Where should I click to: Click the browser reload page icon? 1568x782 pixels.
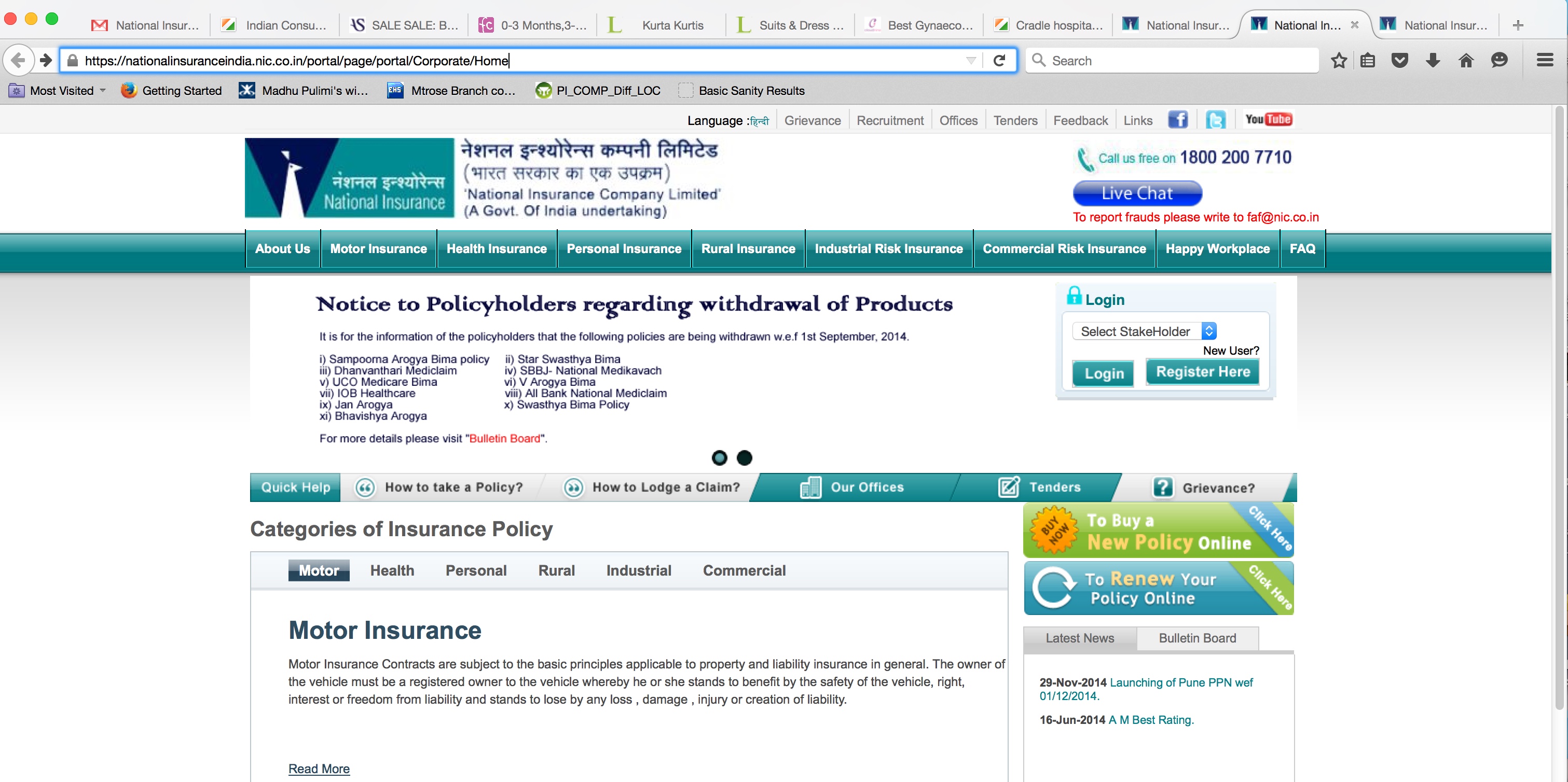click(x=999, y=60)
